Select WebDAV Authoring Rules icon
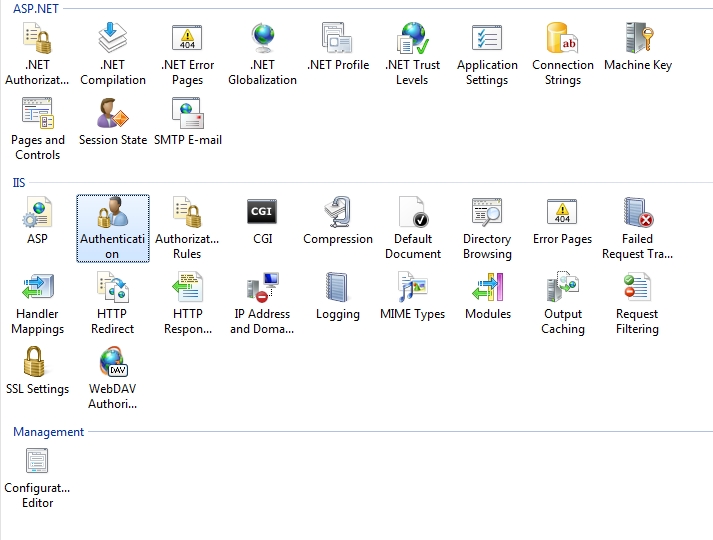 tap(114, 362)
